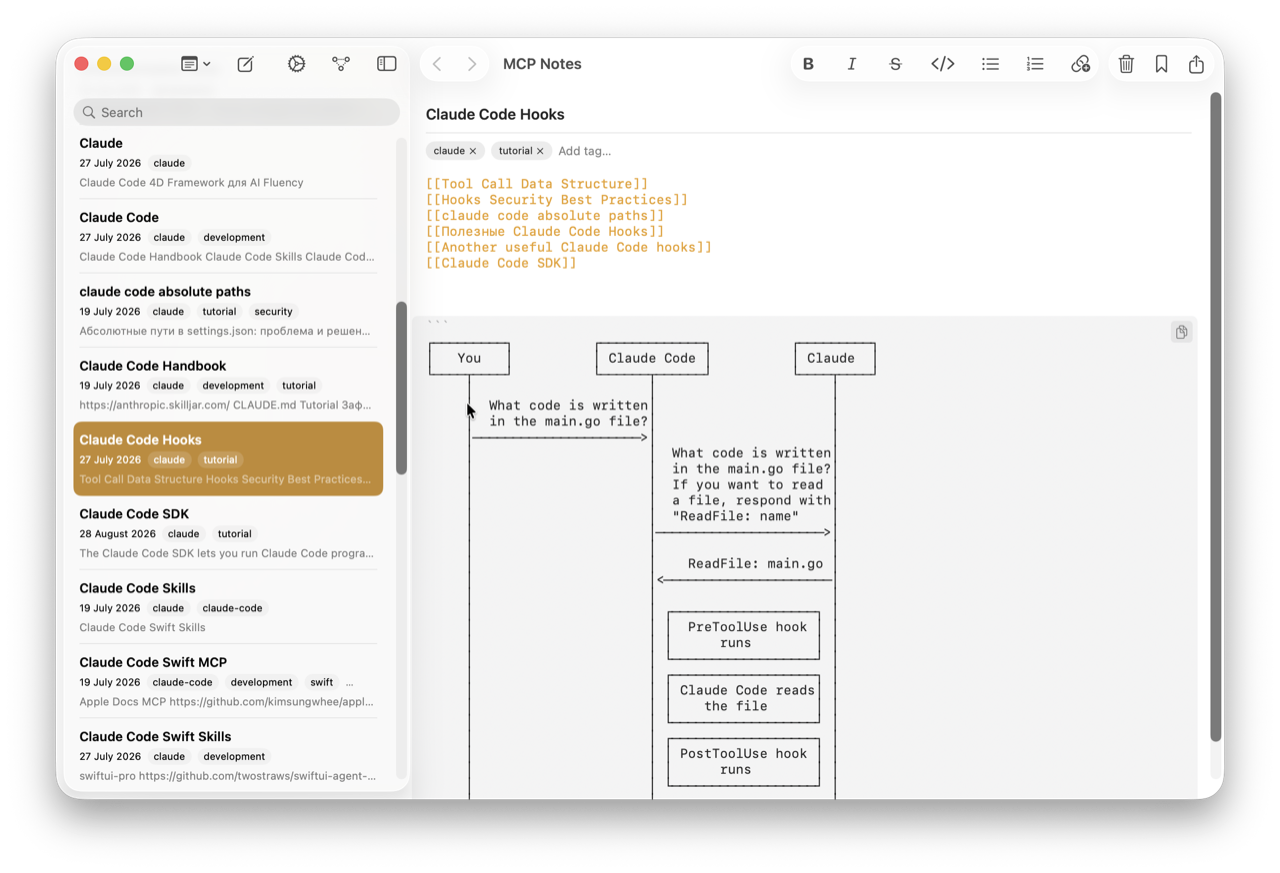The height and width of the screenshot is (873, 1280).
Task: Click the Add tag field
Action: [x=585, y=151]
